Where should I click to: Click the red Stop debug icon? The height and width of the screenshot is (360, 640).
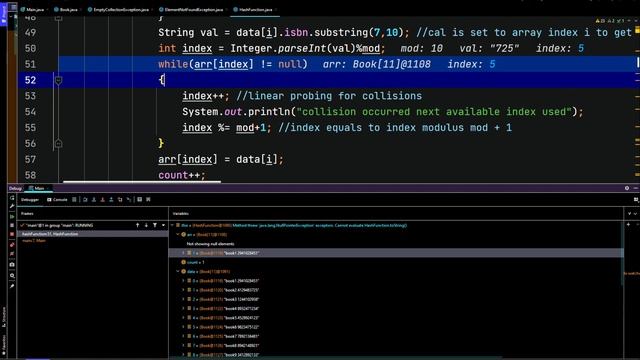[x=12, y=234]
